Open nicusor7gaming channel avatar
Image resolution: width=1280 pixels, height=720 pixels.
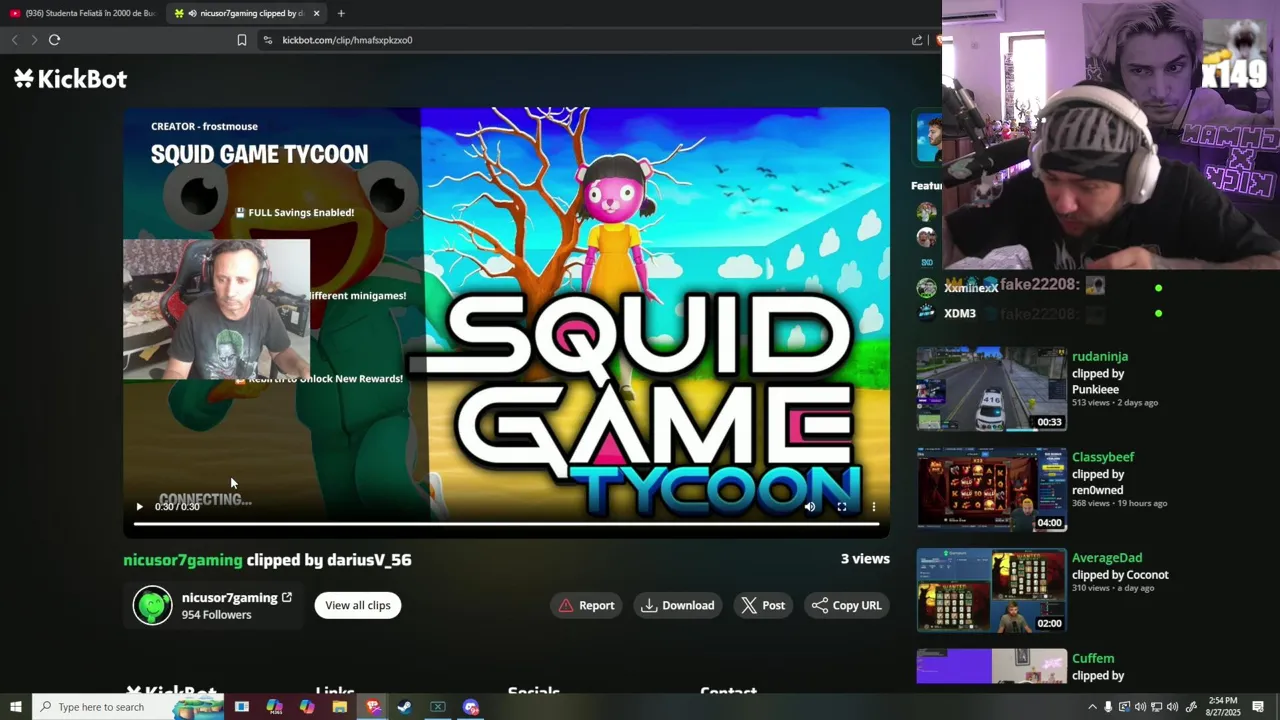153,605
